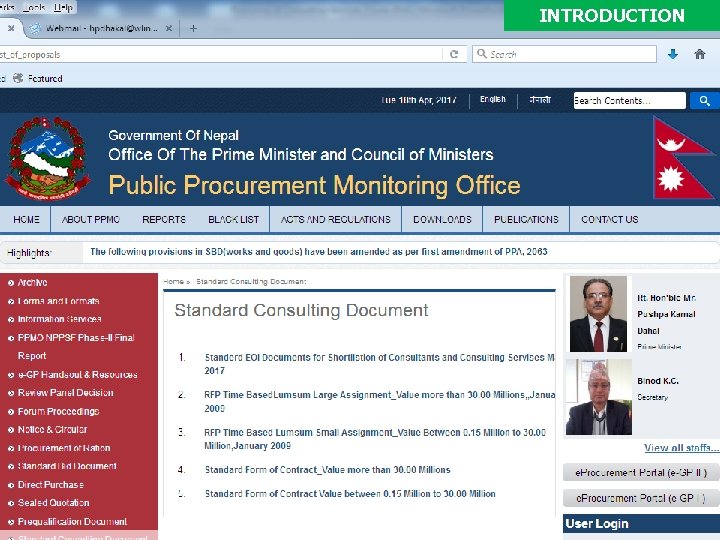This screenshot has width=720, height=540.
Task: Switch to the Webmail tab
Action: click(x=101, y=28)
